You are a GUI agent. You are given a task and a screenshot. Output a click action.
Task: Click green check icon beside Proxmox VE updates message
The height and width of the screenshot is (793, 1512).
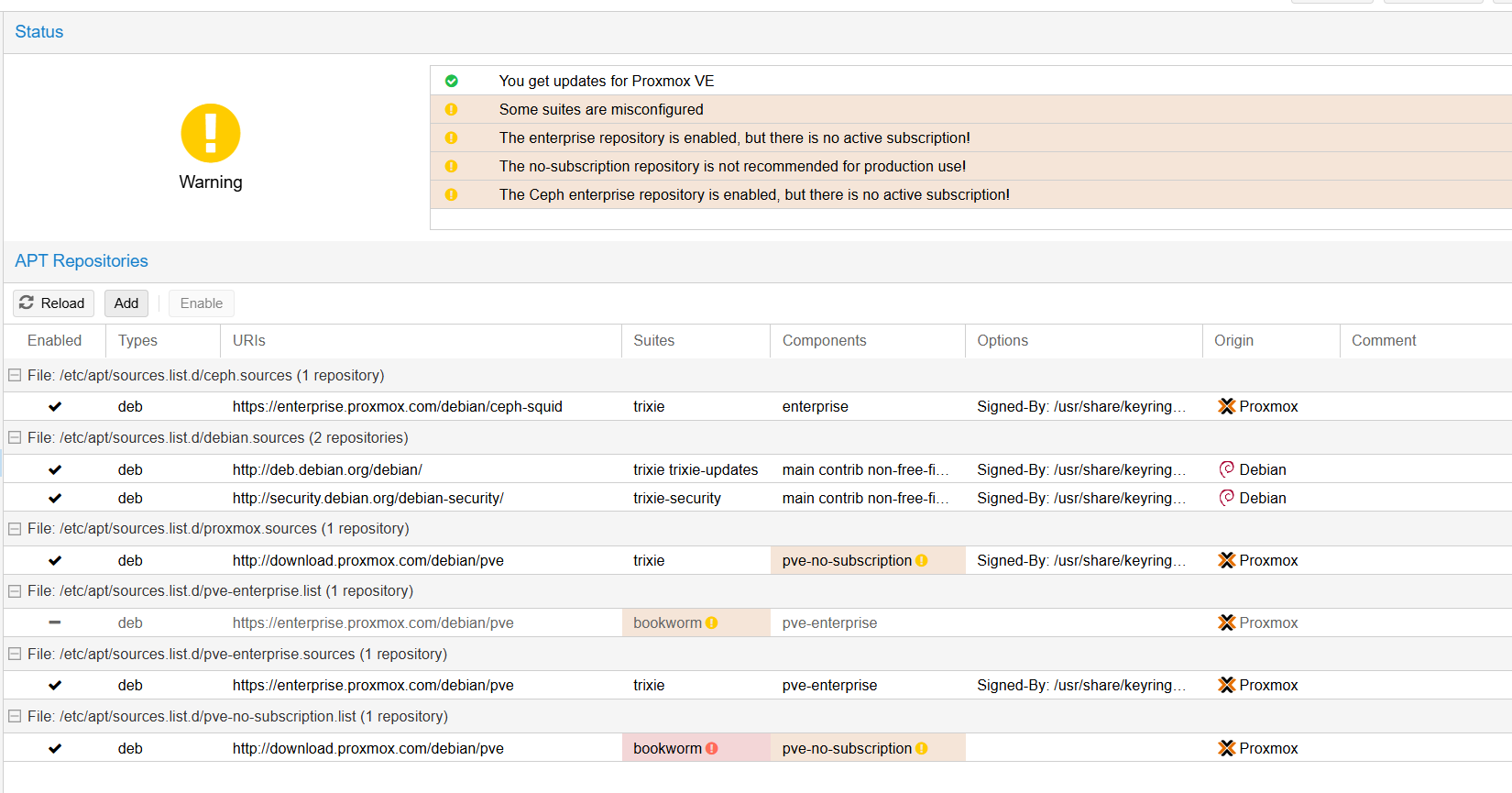pos(451,81)
